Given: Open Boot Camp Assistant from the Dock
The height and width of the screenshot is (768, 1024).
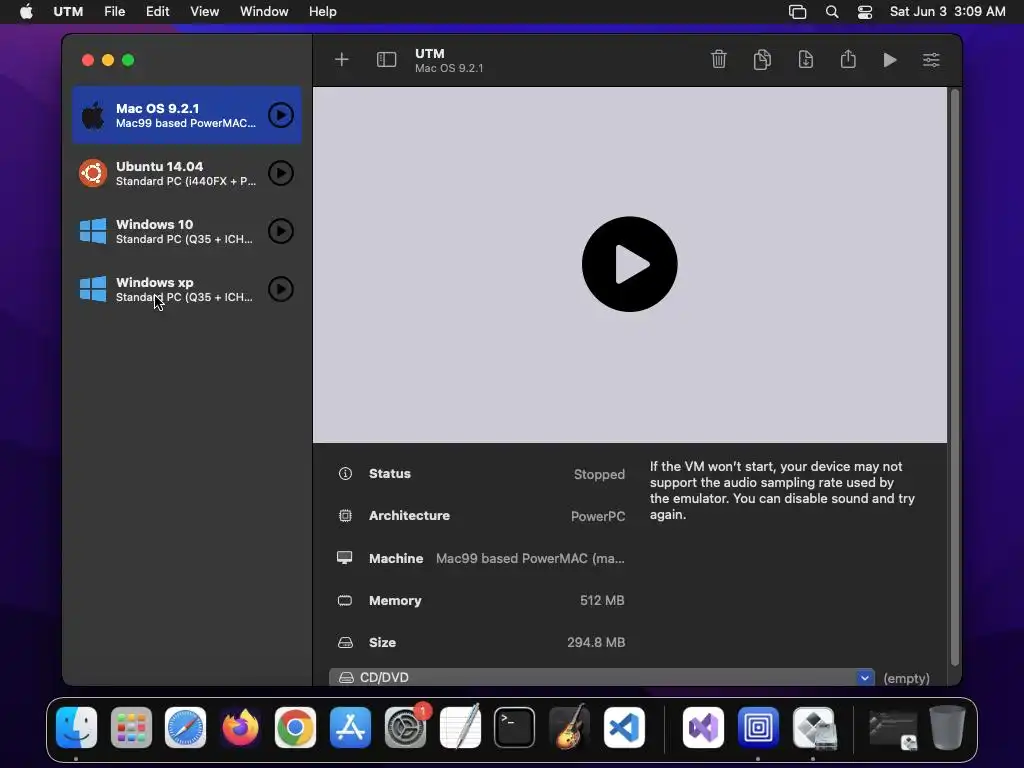Looking at the screenshot, I should [x=814, y=727].
